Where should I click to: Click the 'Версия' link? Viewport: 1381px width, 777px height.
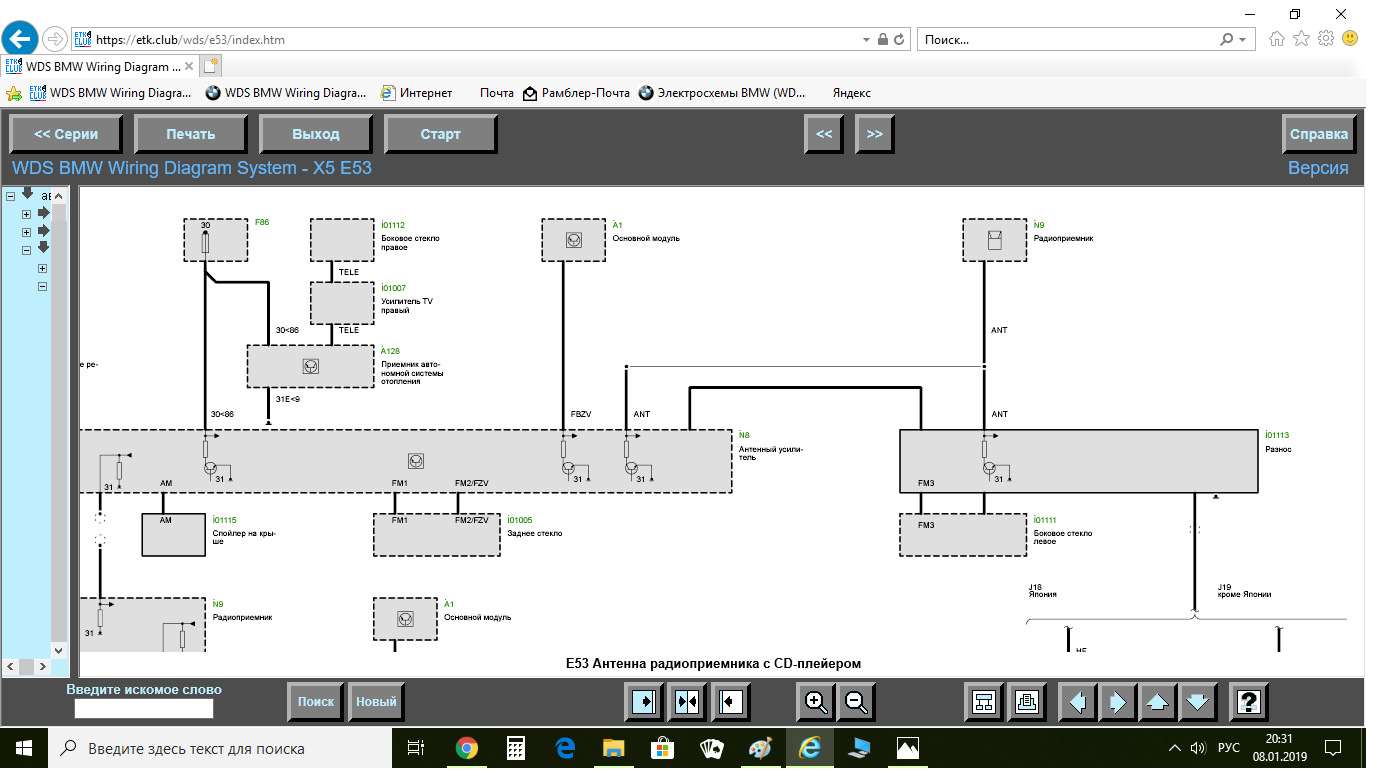pyautogui.click(x=1318, y=168)
